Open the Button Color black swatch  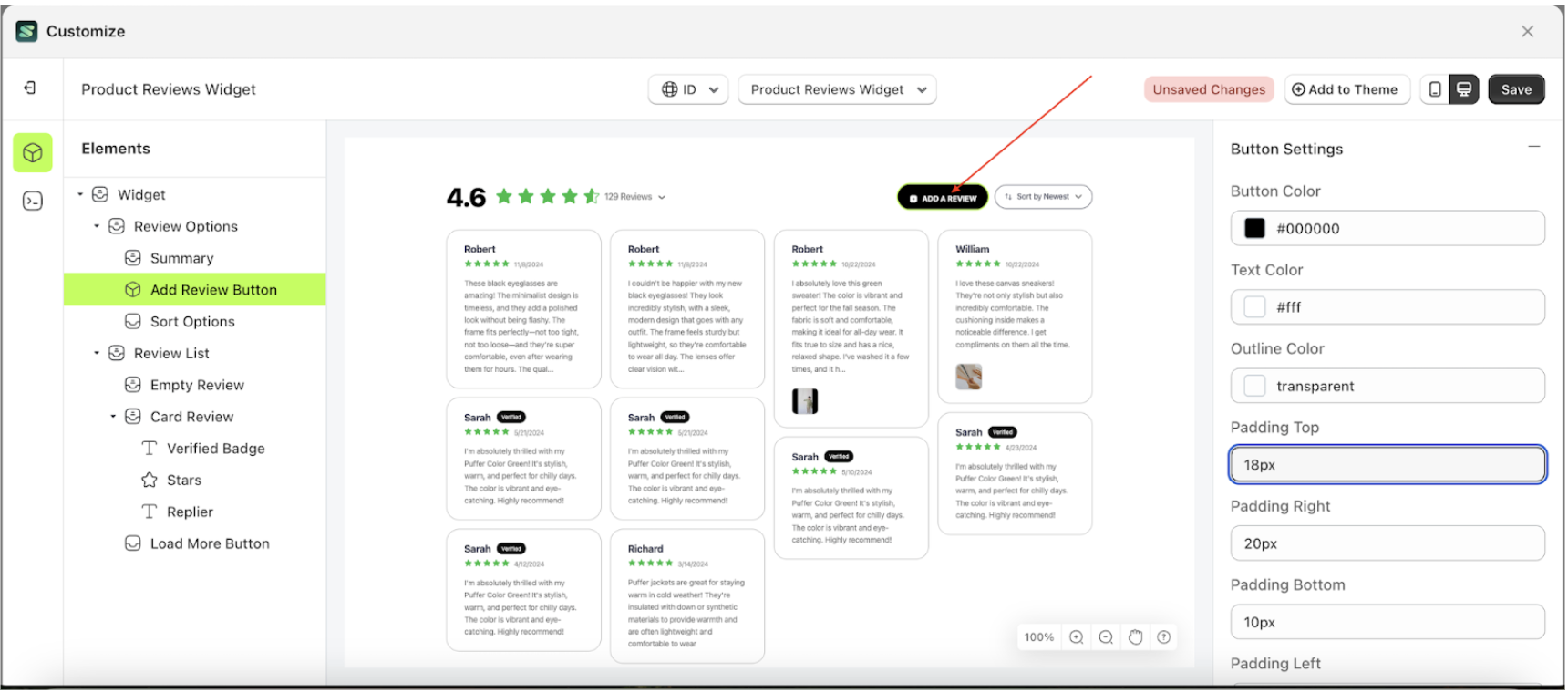(x=1254, y=228)
